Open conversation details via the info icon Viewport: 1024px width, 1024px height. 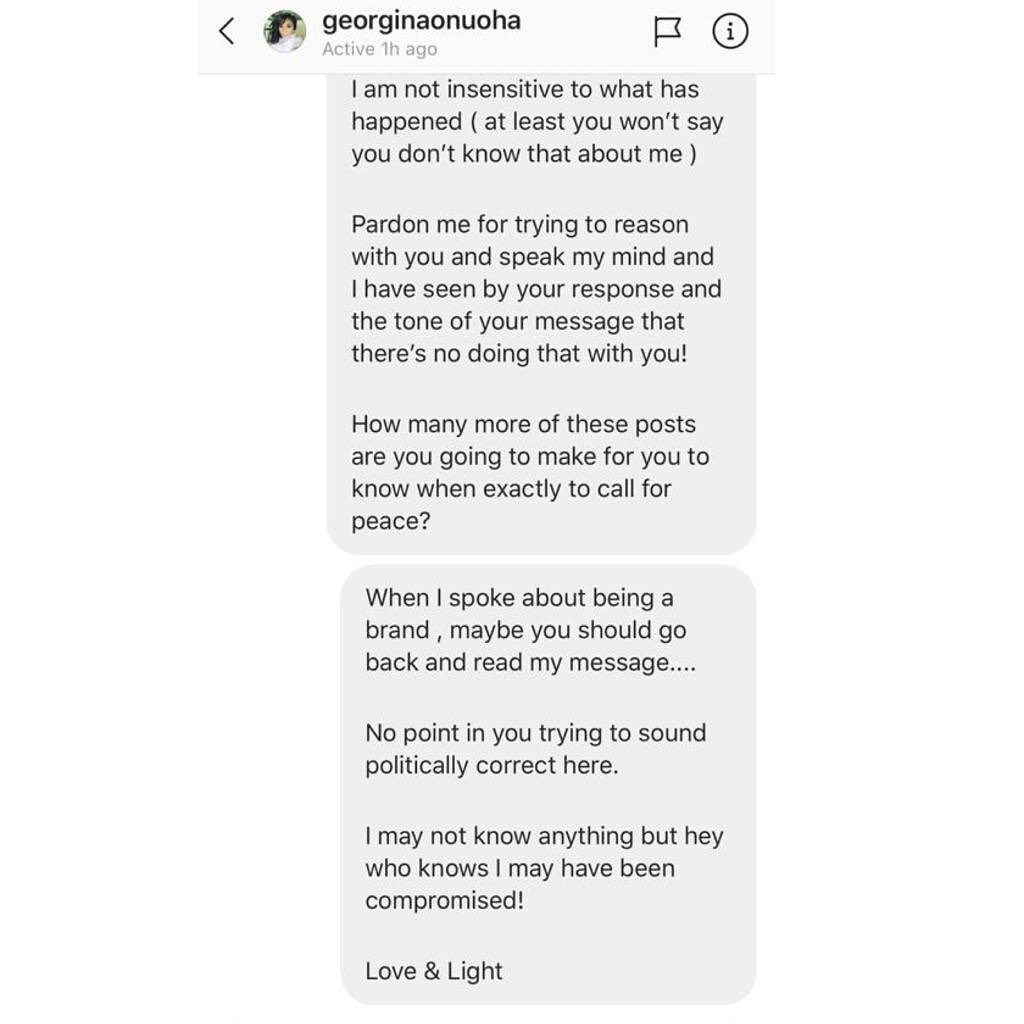click(x=729, y=31)
